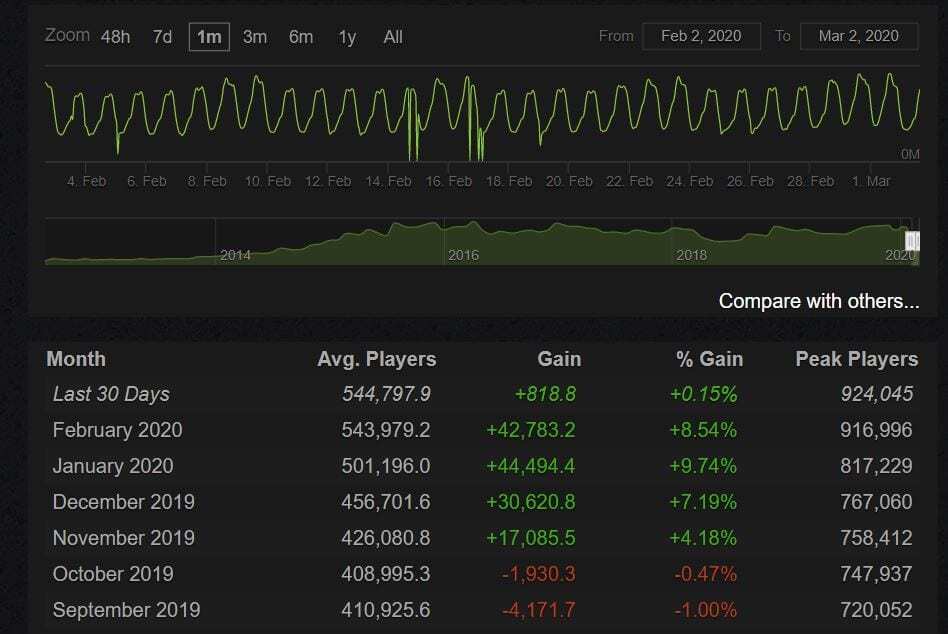Select the 48h zoom range
Image resolution: width=948 pixels, height=634 pixels.
(x=115, y=37)
